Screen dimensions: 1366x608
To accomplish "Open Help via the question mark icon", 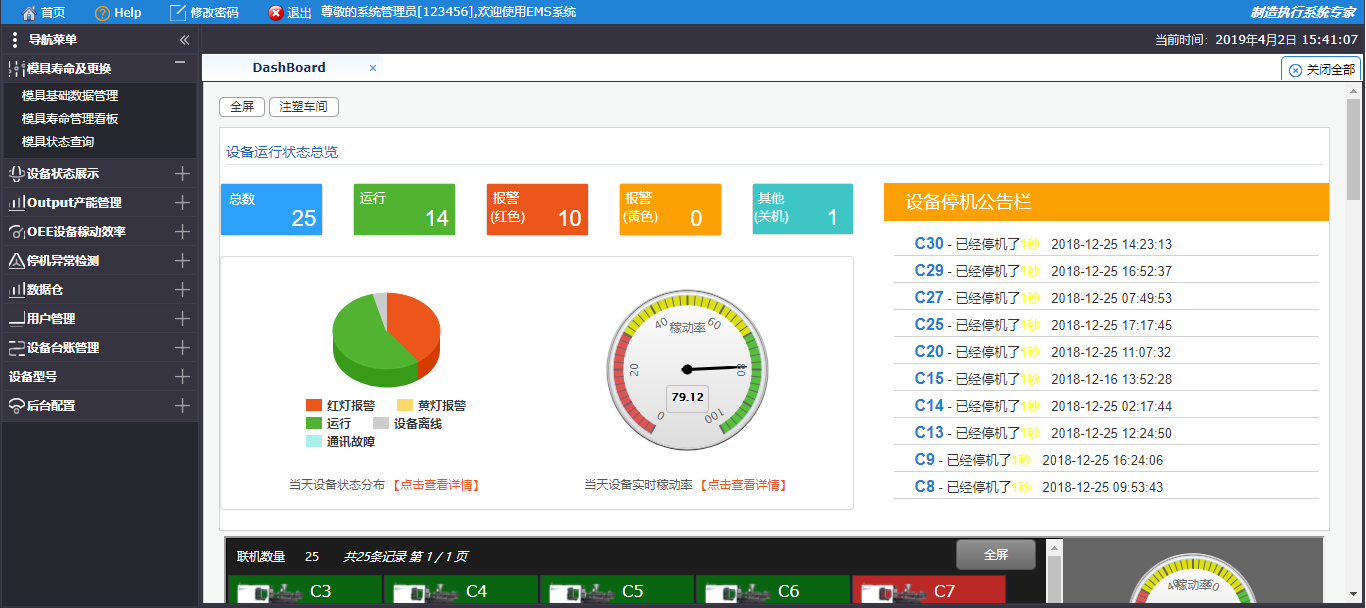I will click(x=102, y=13).
